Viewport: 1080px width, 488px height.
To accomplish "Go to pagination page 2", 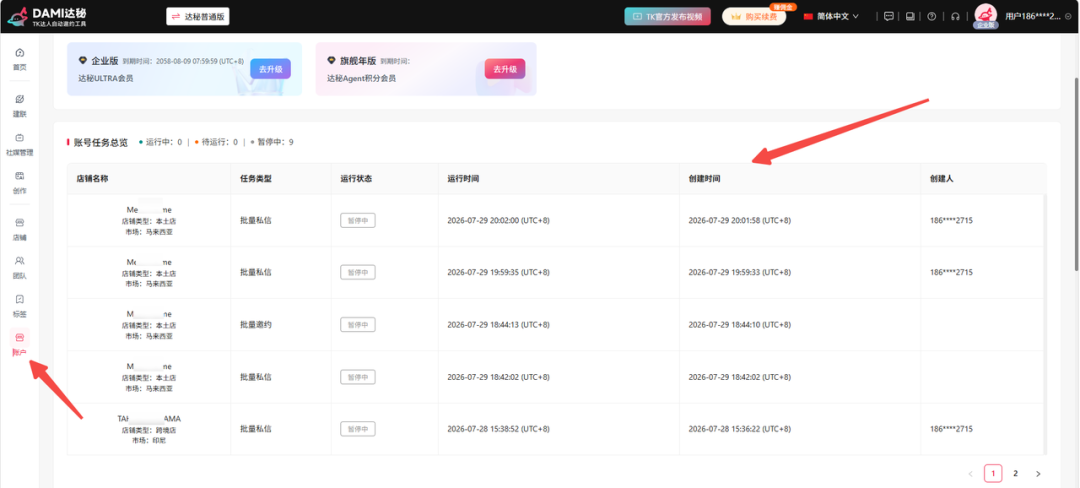I will tap(1015, 474).
